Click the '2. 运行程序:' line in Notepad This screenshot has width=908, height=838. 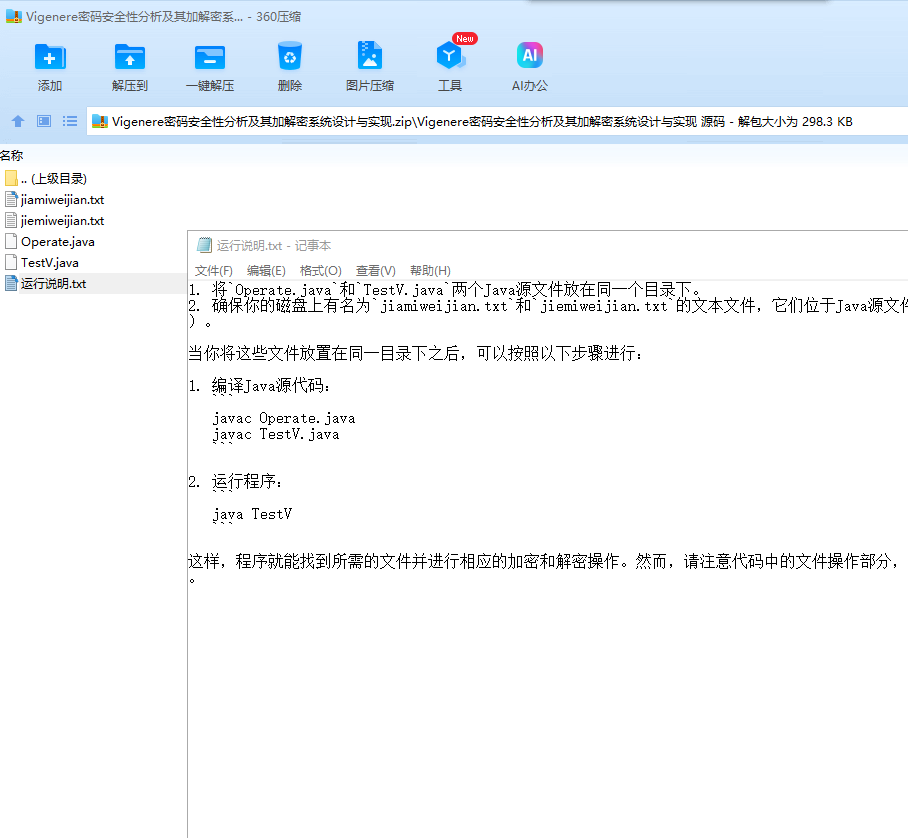click(x=235, y=482)
